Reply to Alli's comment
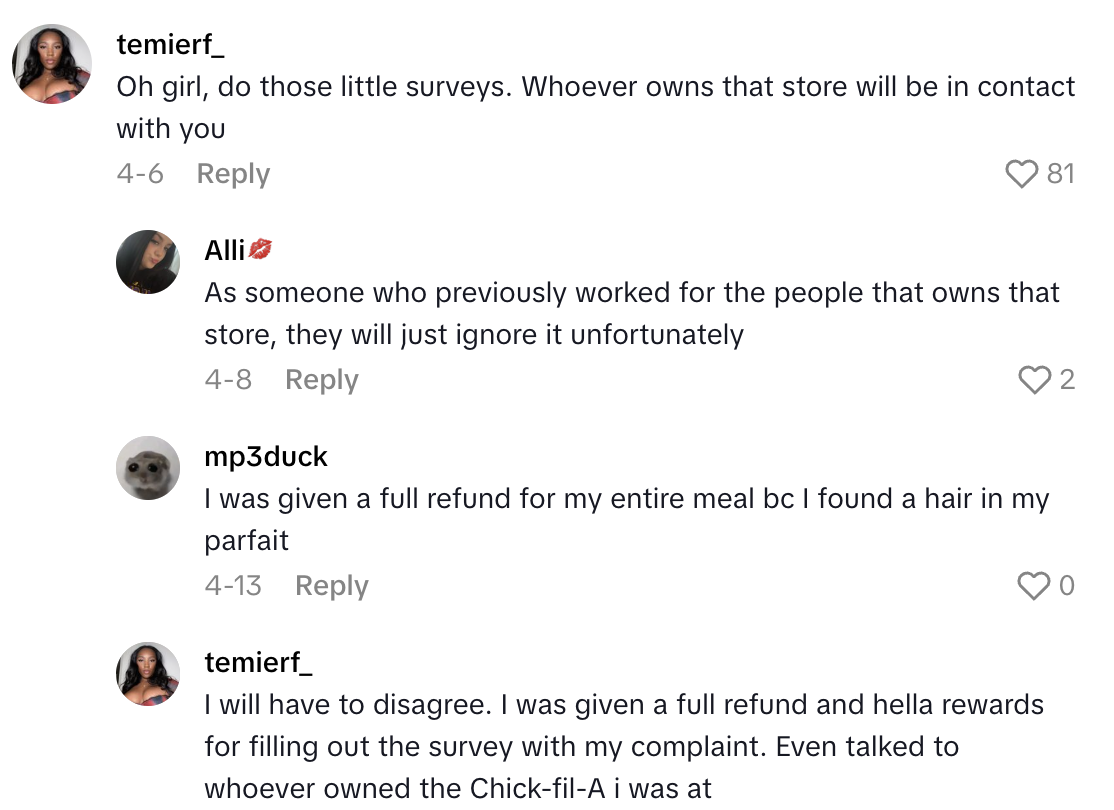The width and height of the screenshot is (1114, 810). [321, 379]
